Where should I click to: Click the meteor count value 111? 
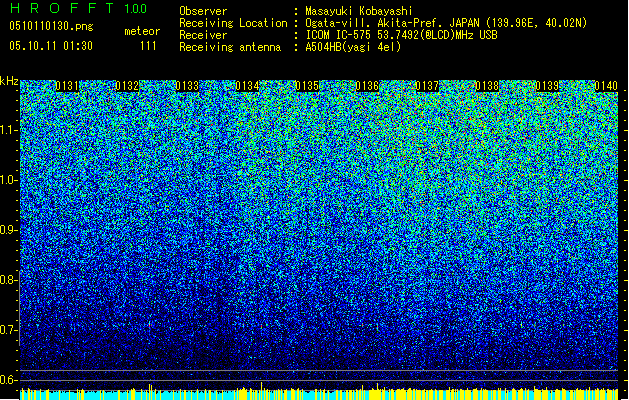[x=148, y=46]
